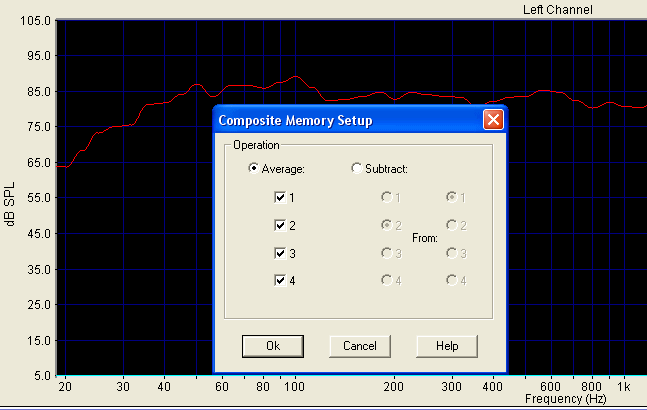Click the 'dB SPL' axis label
The height and width of the screenshot is (410, 647).
(9, 204)
